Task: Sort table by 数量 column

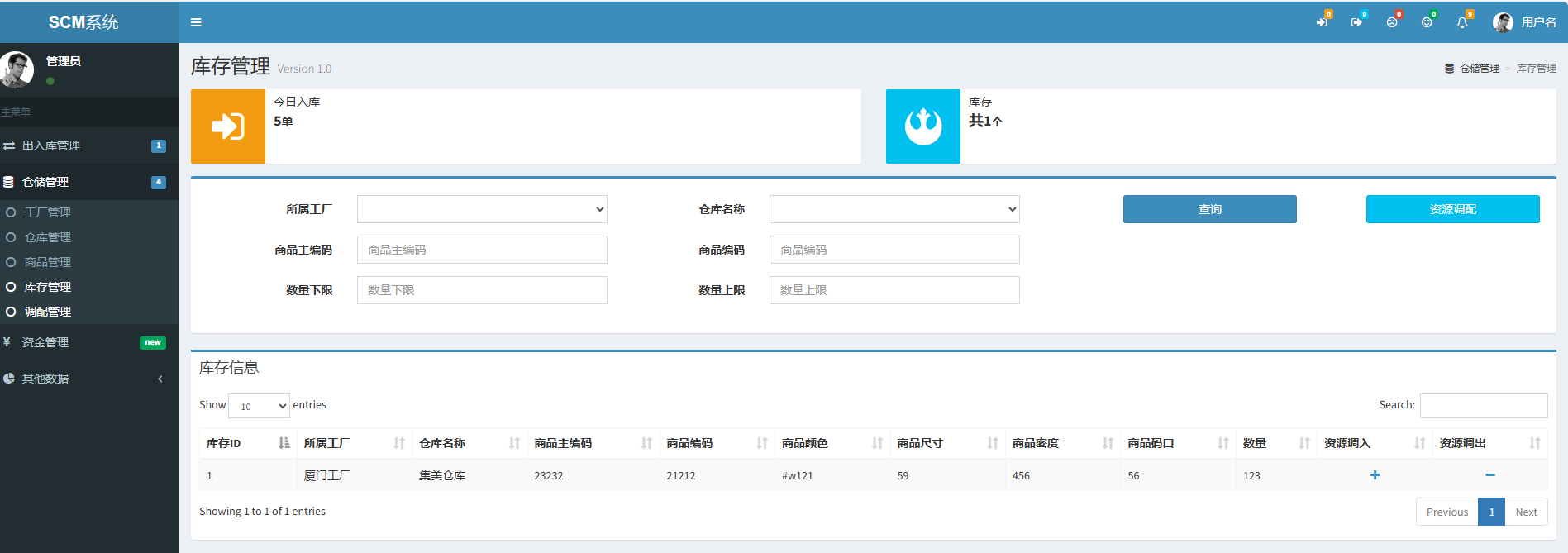Action: [x=1277, y=443]
